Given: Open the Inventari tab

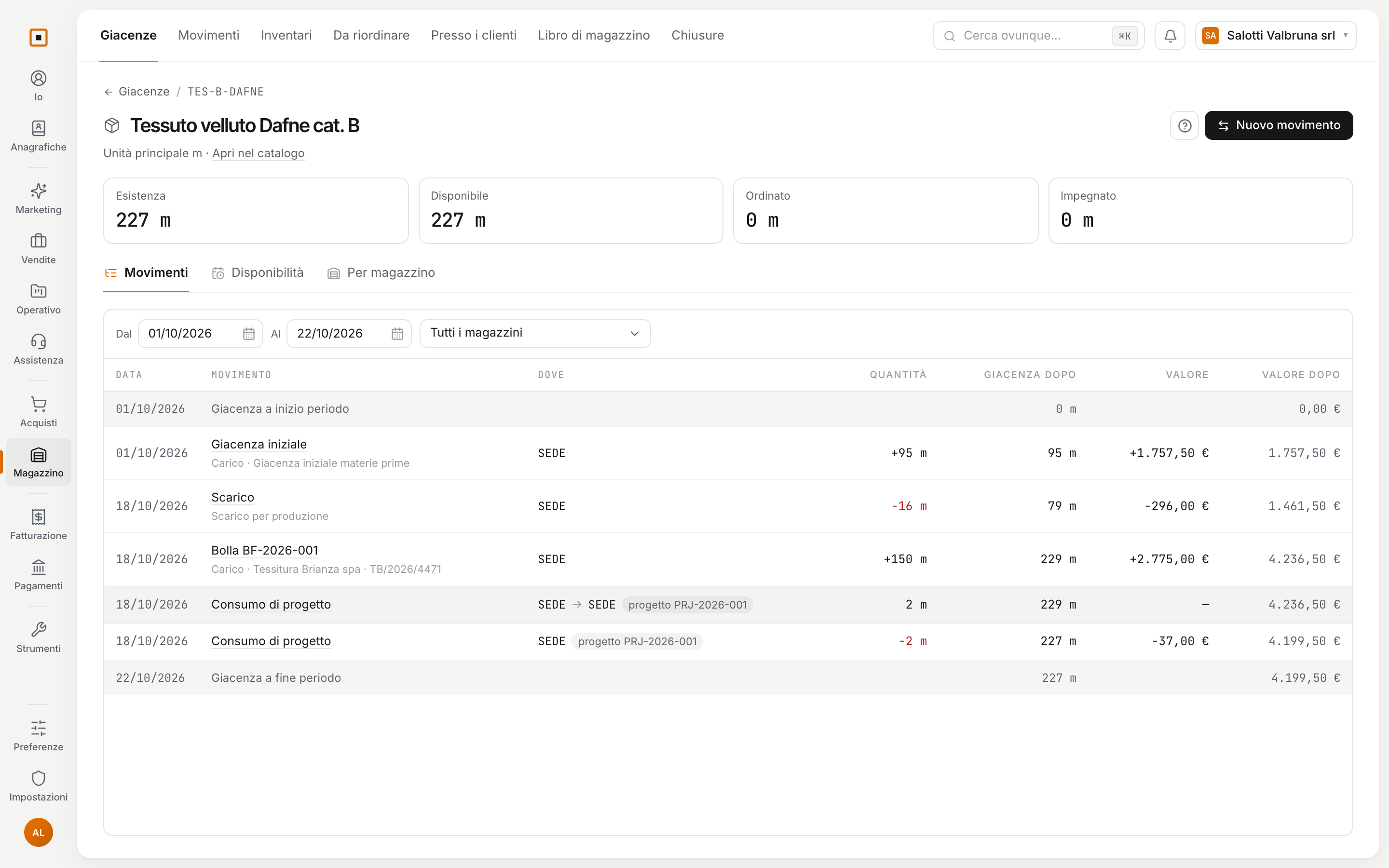Looking at the screenshot, I should click(286, 36).
